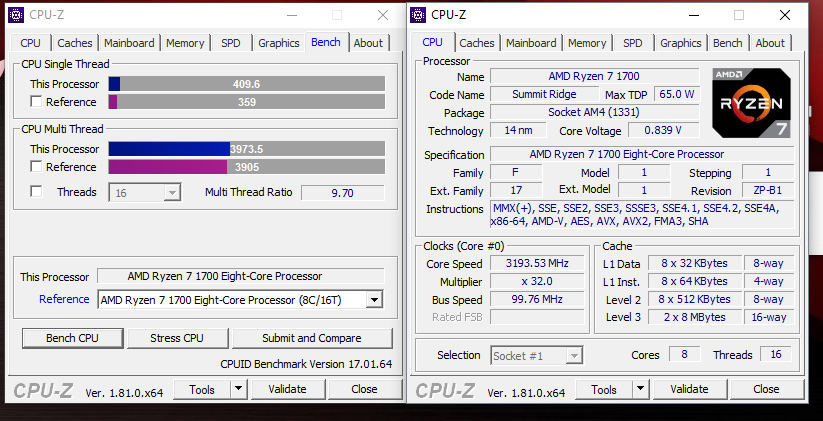The width and height of the screenshot is (823, 421).
Task: Click the Bench CPU button
Action: click(72, 338)
